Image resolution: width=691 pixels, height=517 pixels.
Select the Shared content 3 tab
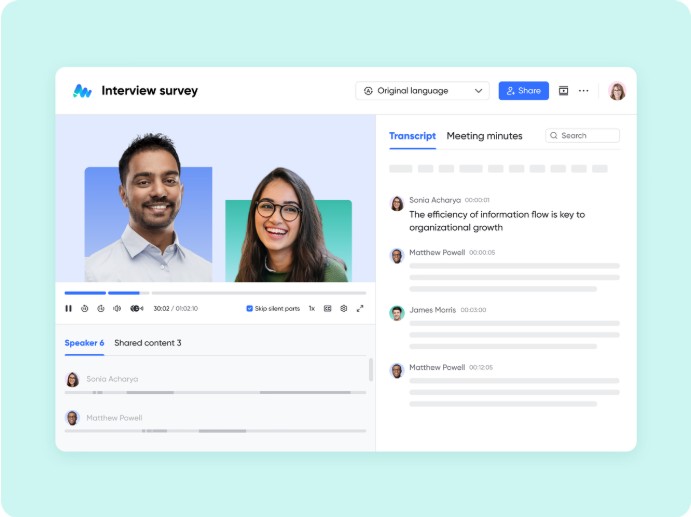pyautogui.click(x=148, y=343)
